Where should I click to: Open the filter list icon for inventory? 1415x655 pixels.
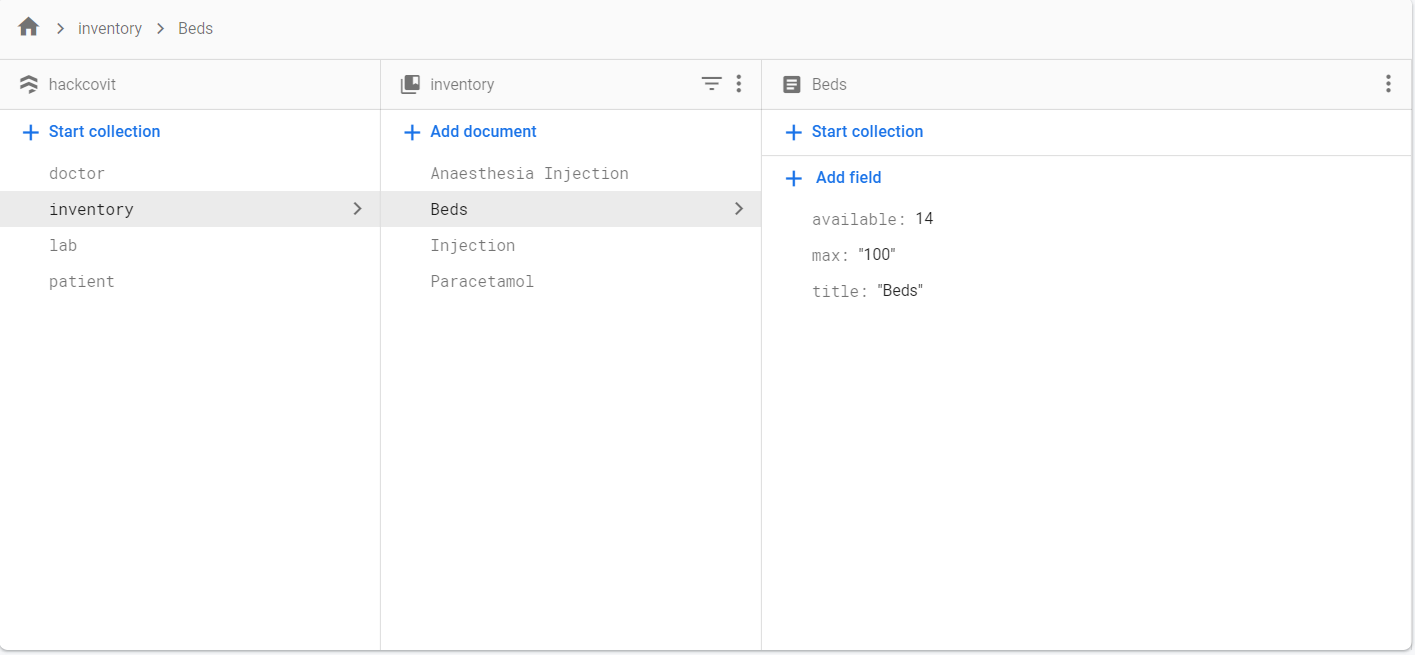pos(711,84)
